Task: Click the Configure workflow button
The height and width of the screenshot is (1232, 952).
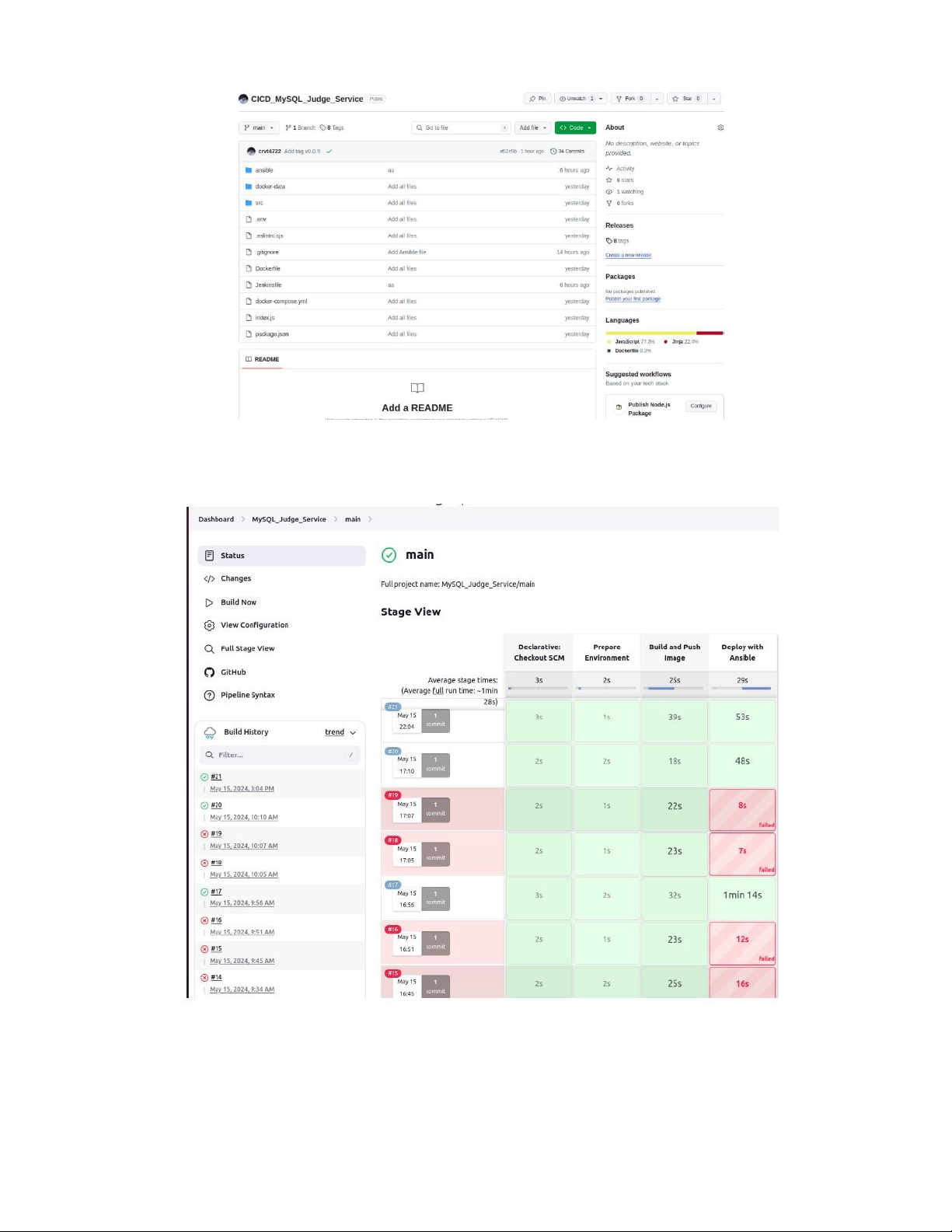Action: point(700,406)
